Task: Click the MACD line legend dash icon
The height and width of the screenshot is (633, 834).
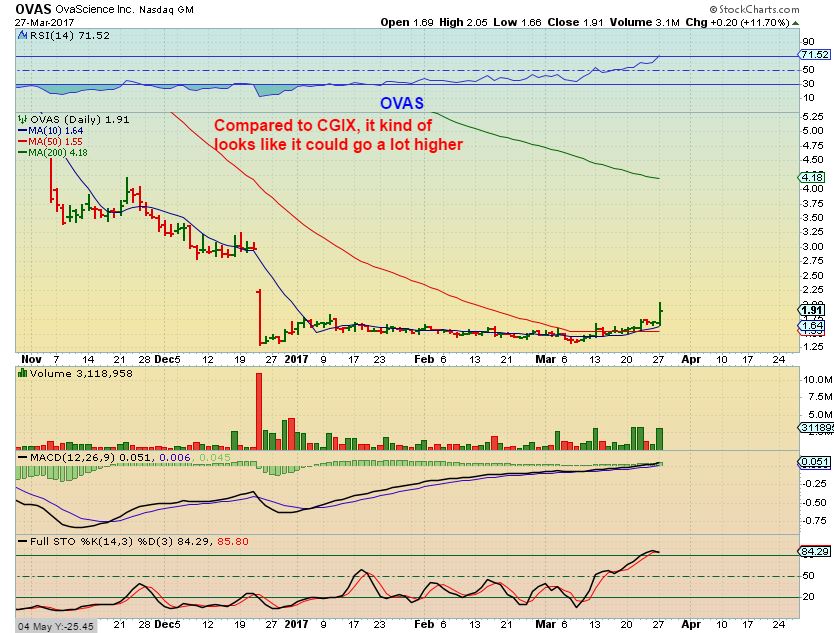Action: tap(22, 457)
